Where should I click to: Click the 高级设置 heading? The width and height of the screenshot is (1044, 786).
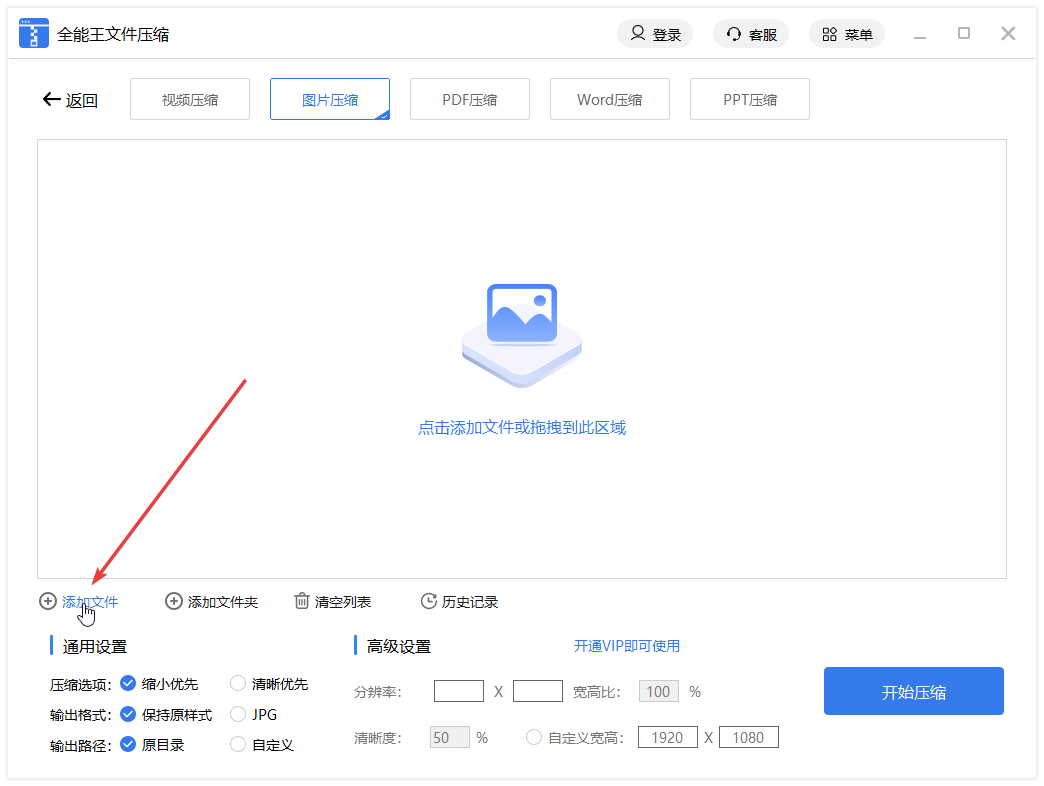(399, 646)
